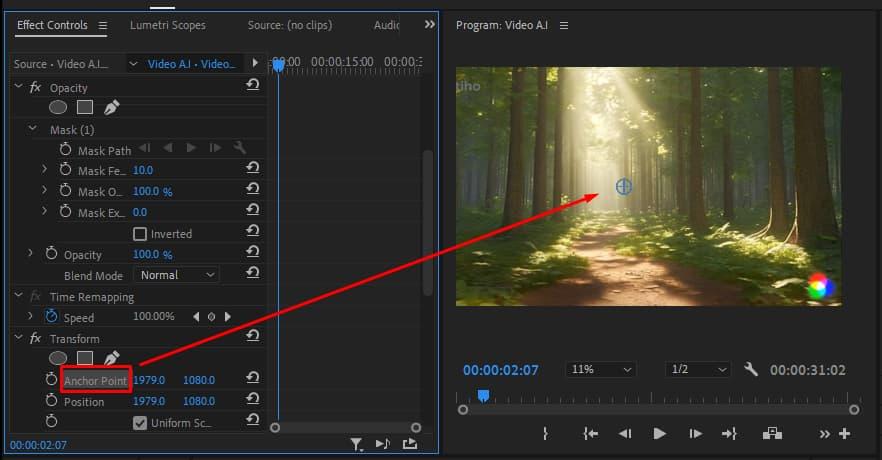
Task: Collapse the Opacity effect section
Action: (19, 87)
